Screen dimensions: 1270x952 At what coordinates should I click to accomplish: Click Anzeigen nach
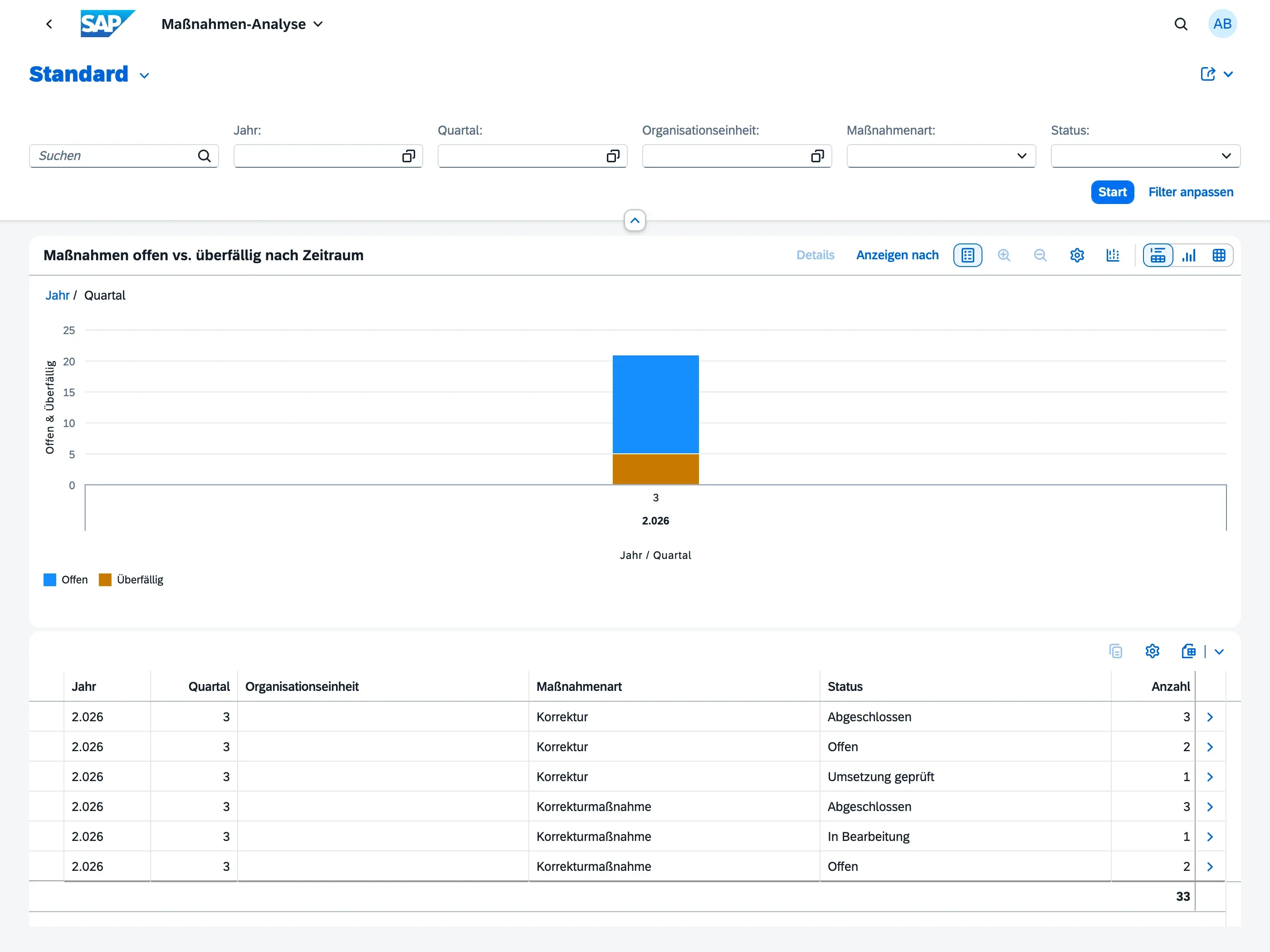pyautogui.click(x=897, y=255)
